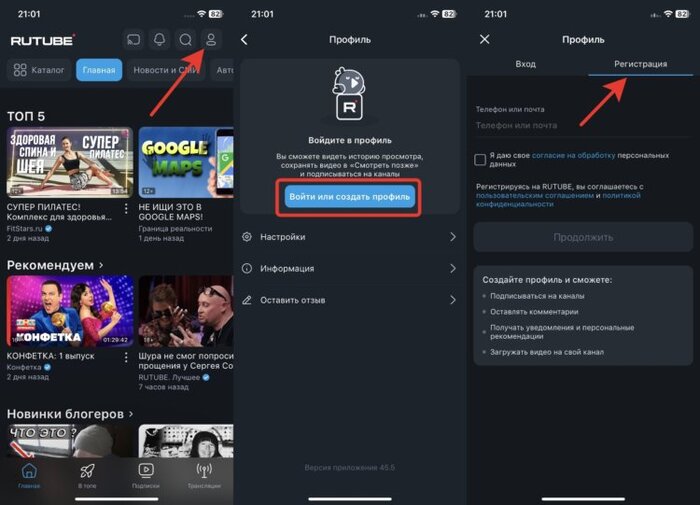
Task: Open Настройки row
Action: tap(350, 237)
